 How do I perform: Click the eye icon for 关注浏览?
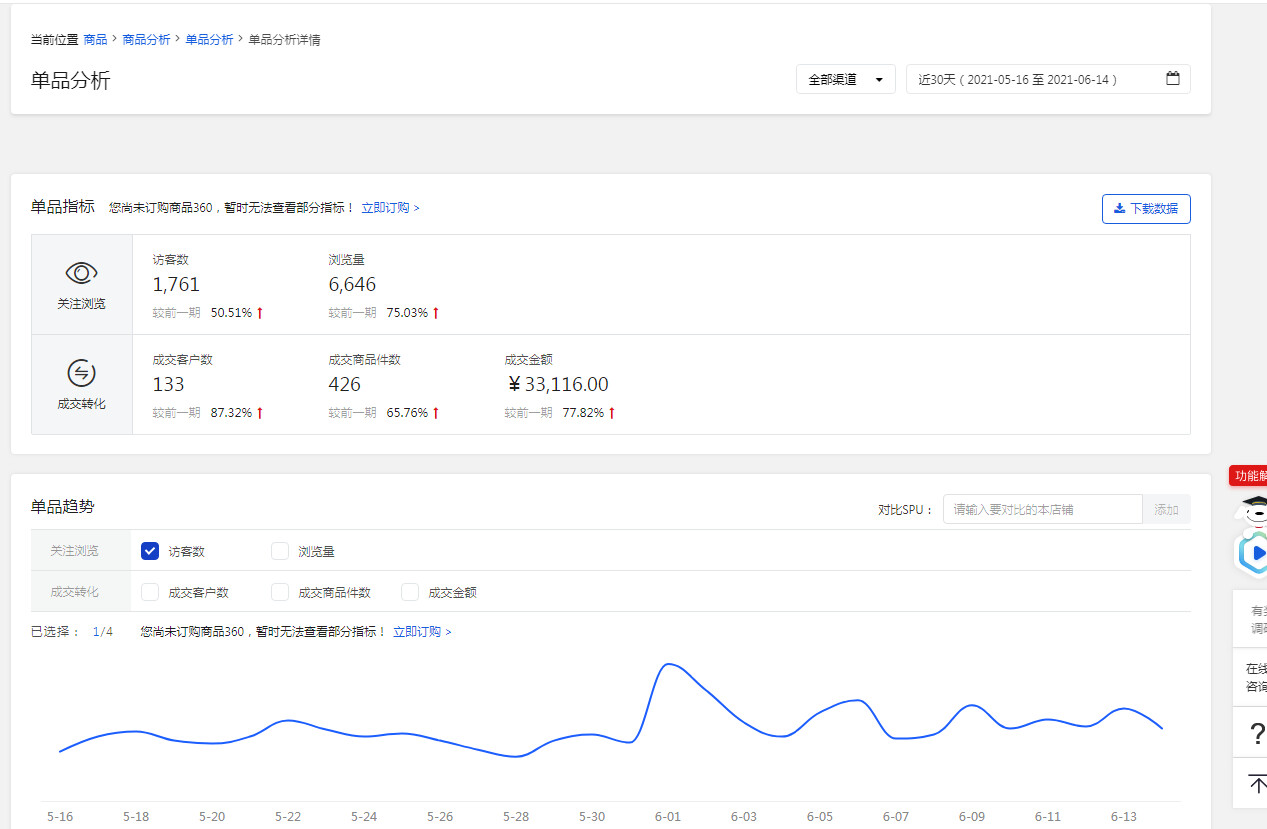pyautogui.click(x=81, y=272)
